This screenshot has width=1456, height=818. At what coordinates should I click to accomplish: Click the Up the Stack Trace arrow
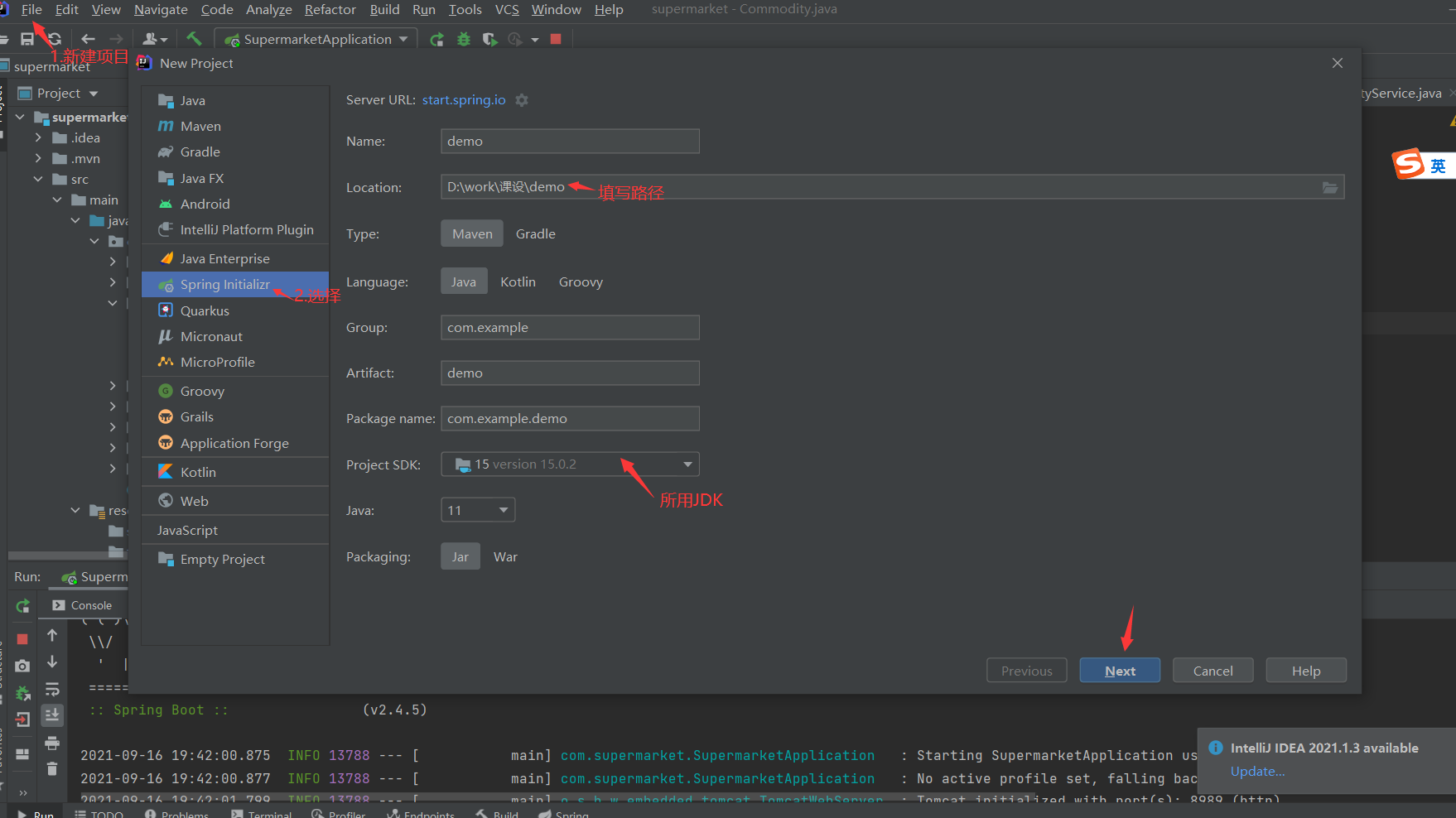pyautogui.click(x=52, y=635)
